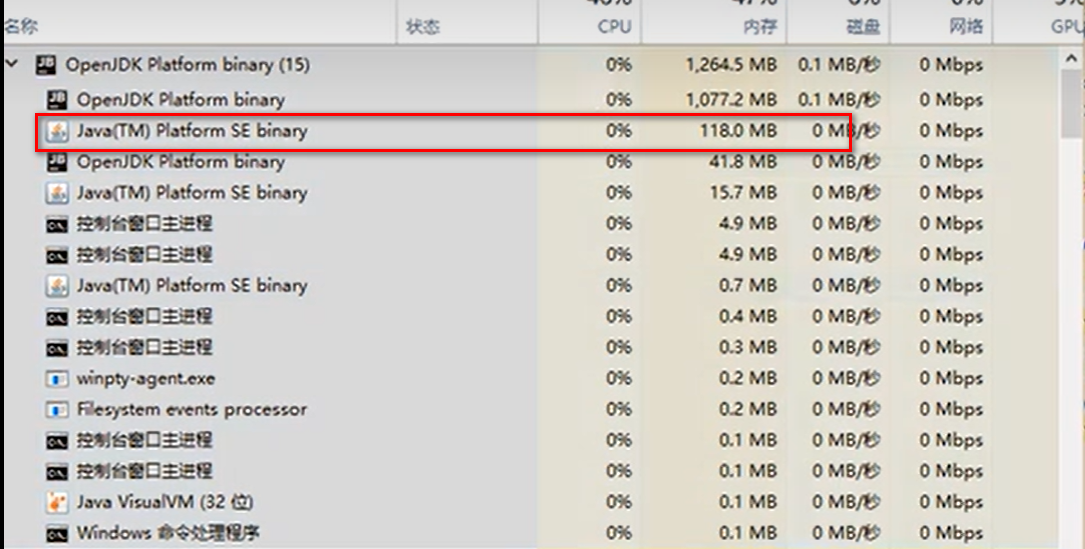Click the scrollbar up arrow
Viewport: 1085px width, 549px height.
pos(1070,60)
